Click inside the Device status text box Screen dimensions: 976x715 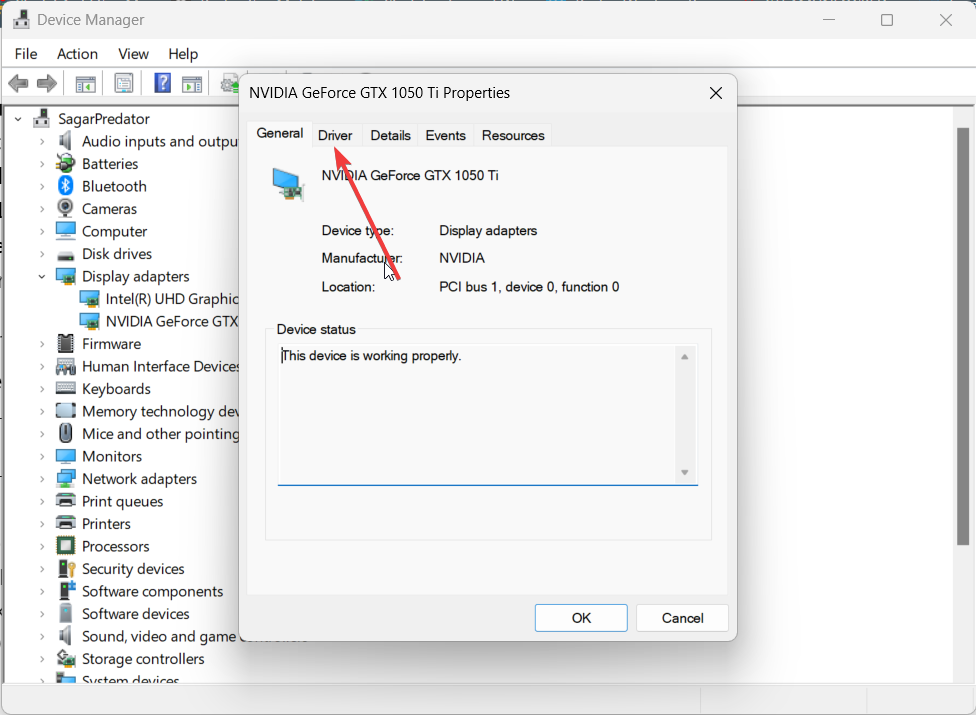coord(477,414)
